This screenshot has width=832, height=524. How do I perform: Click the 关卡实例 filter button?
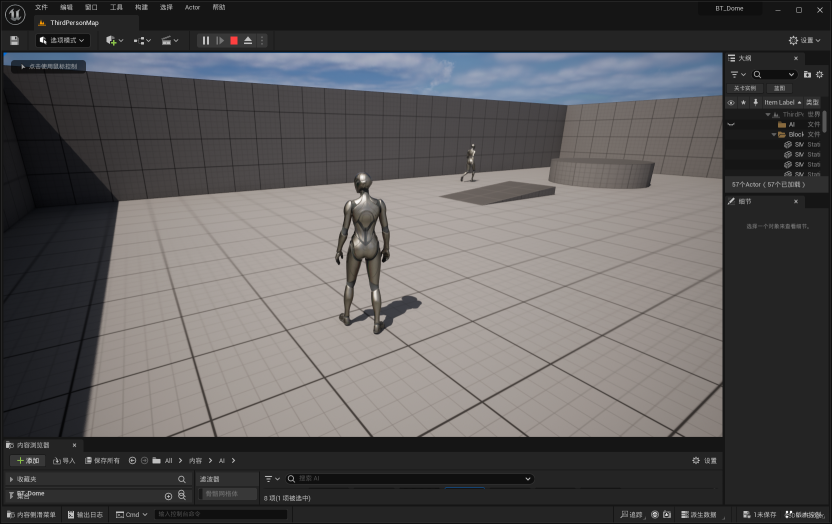click(745, 88)
